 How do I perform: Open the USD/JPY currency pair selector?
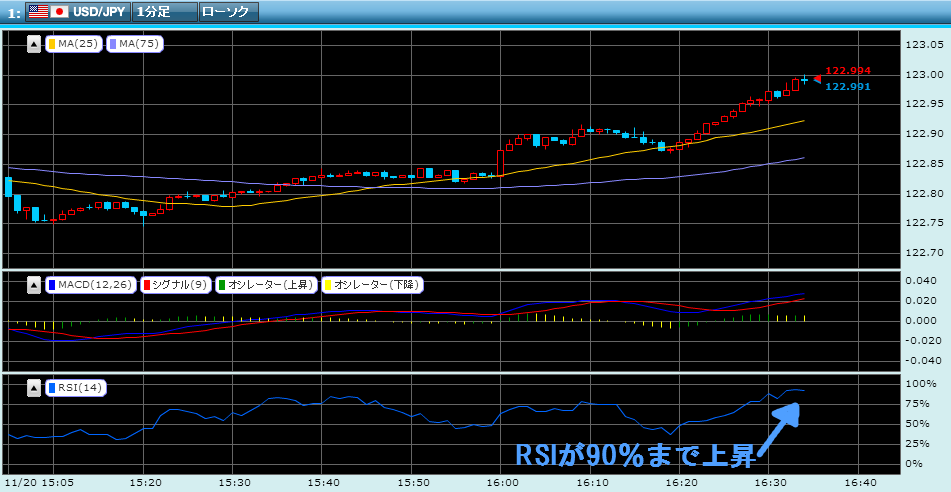[78, 12]
